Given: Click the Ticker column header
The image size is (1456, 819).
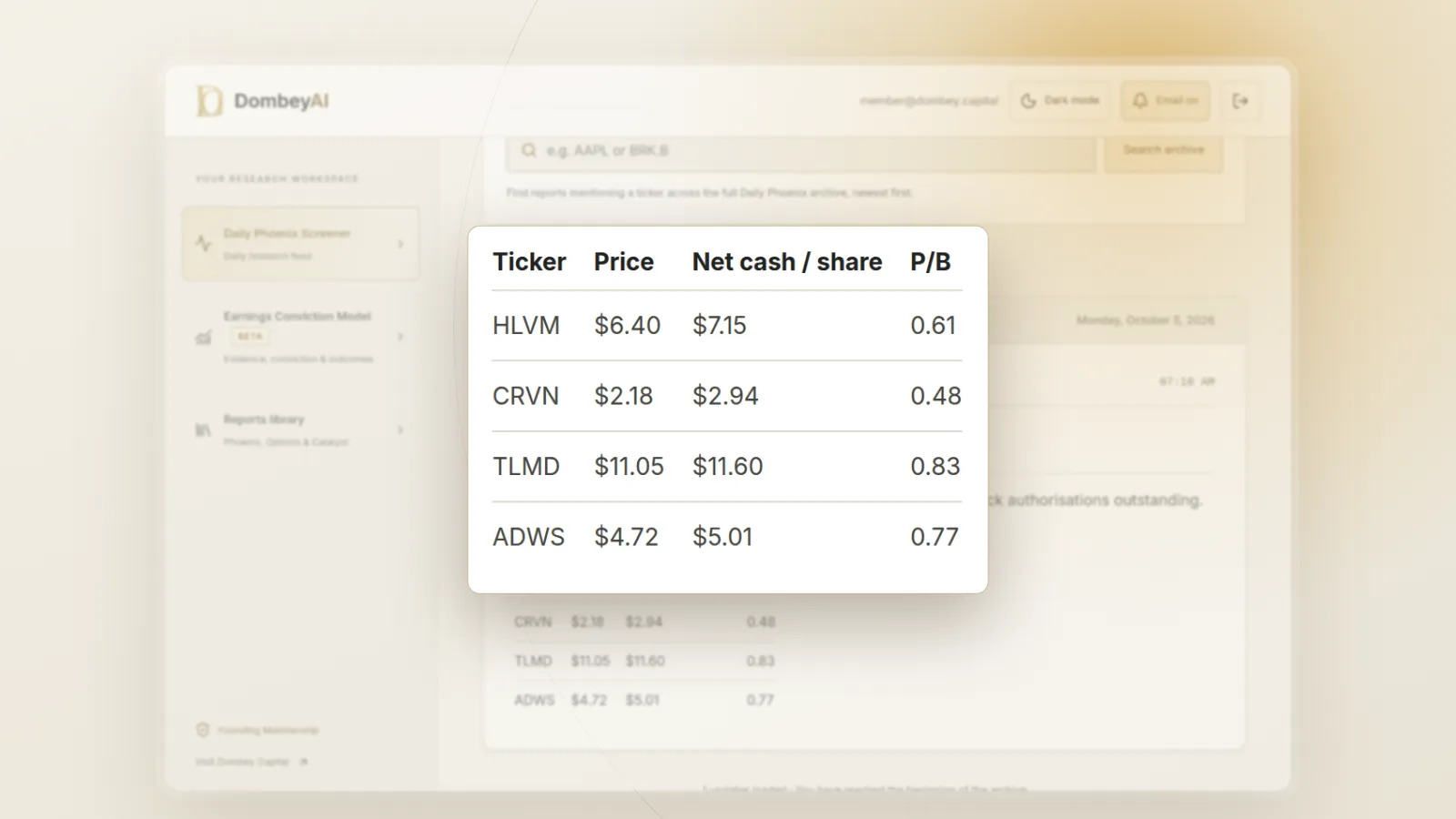Looking at the screenshot, I should tap(530, 262).
